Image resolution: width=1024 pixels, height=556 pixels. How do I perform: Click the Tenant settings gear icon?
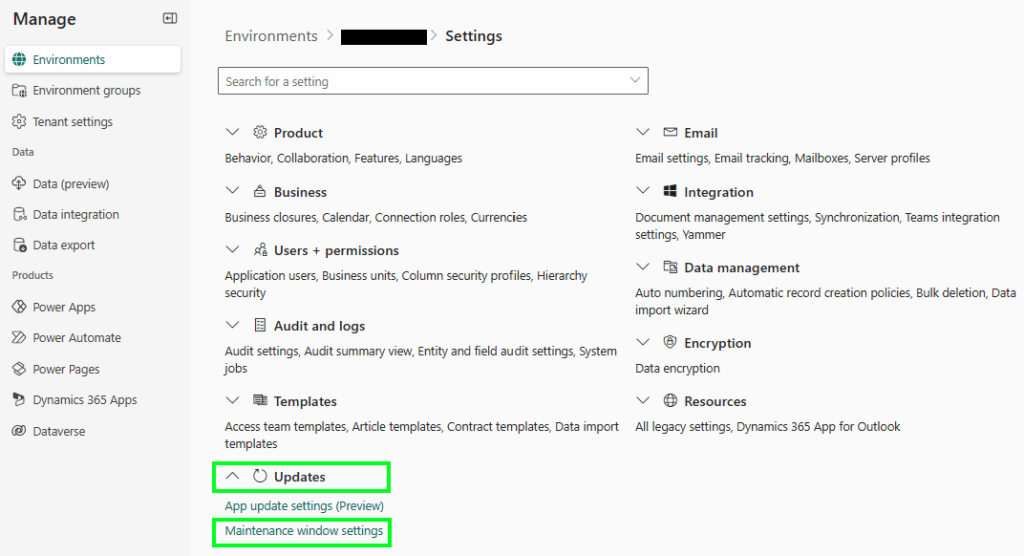[19, 122]
